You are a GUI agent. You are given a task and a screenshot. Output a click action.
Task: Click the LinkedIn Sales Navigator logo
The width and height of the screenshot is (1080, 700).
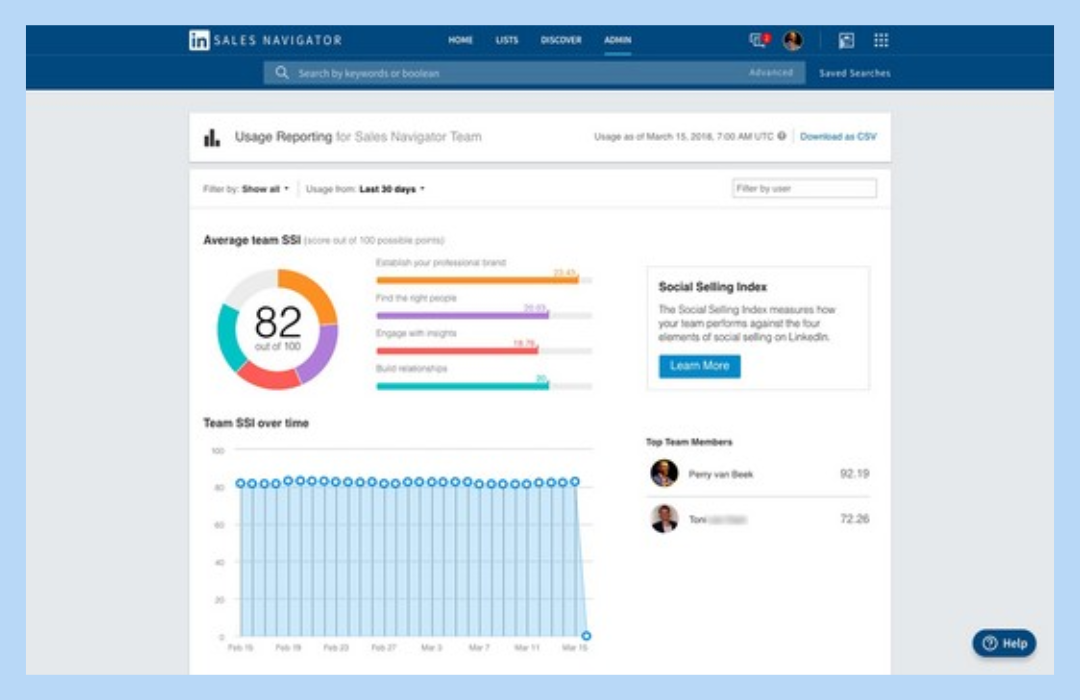pyautogui.click(x=266, y=40)
